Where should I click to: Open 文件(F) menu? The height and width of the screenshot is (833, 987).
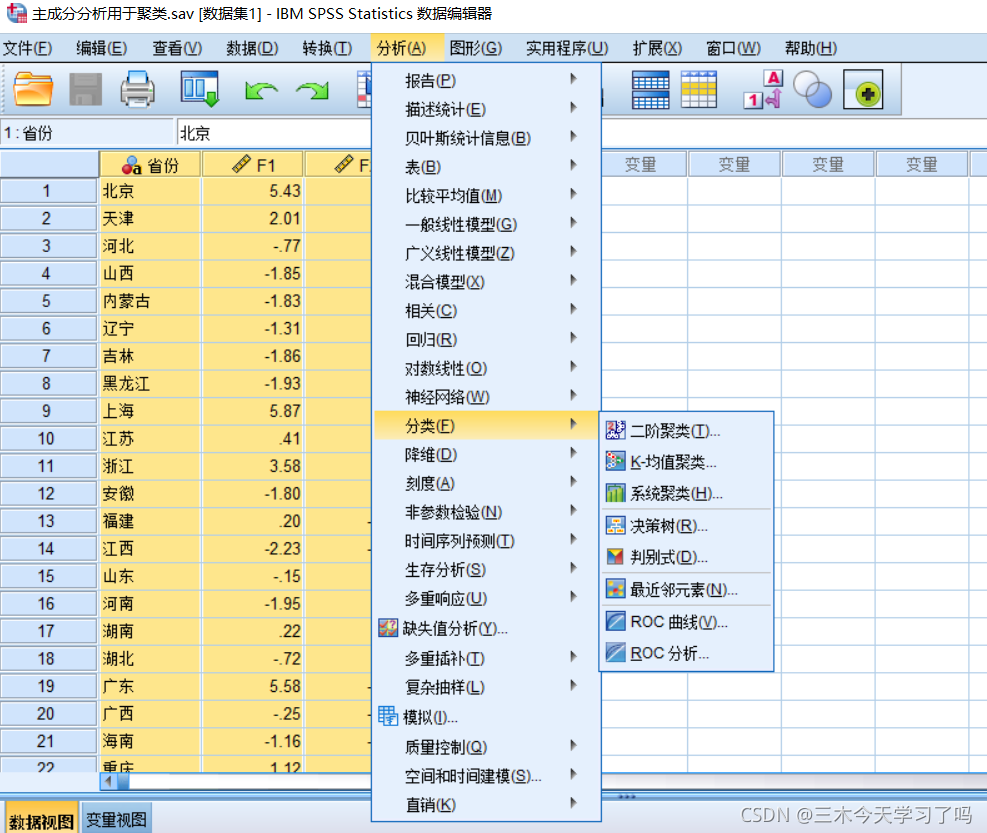tap(27, 48)
